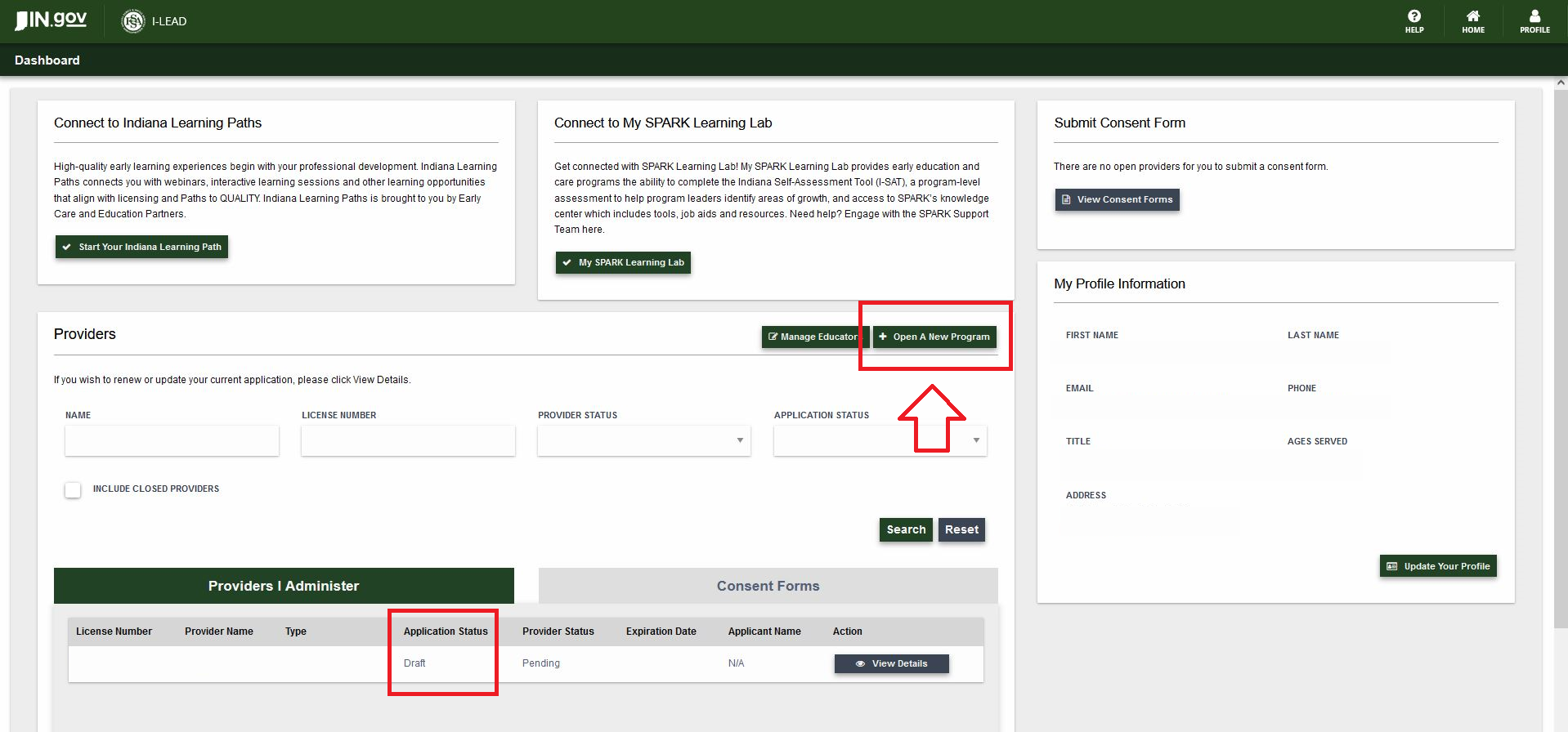Click the provider Name input field

(172, 440)
